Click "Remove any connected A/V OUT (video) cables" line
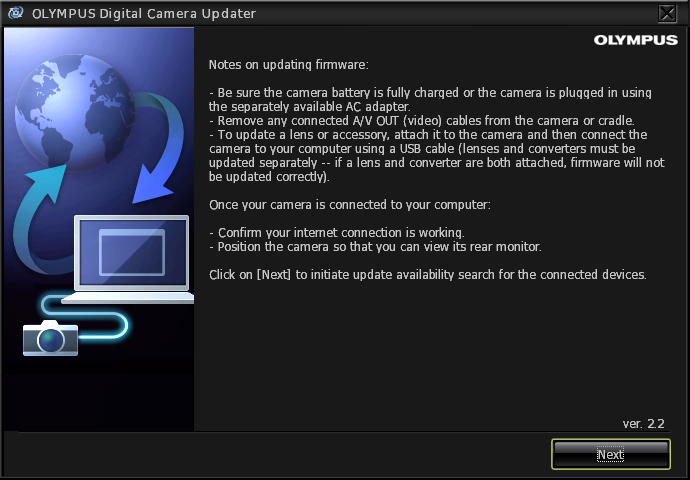This screenshot has width=690, height=480. (422, 121)
